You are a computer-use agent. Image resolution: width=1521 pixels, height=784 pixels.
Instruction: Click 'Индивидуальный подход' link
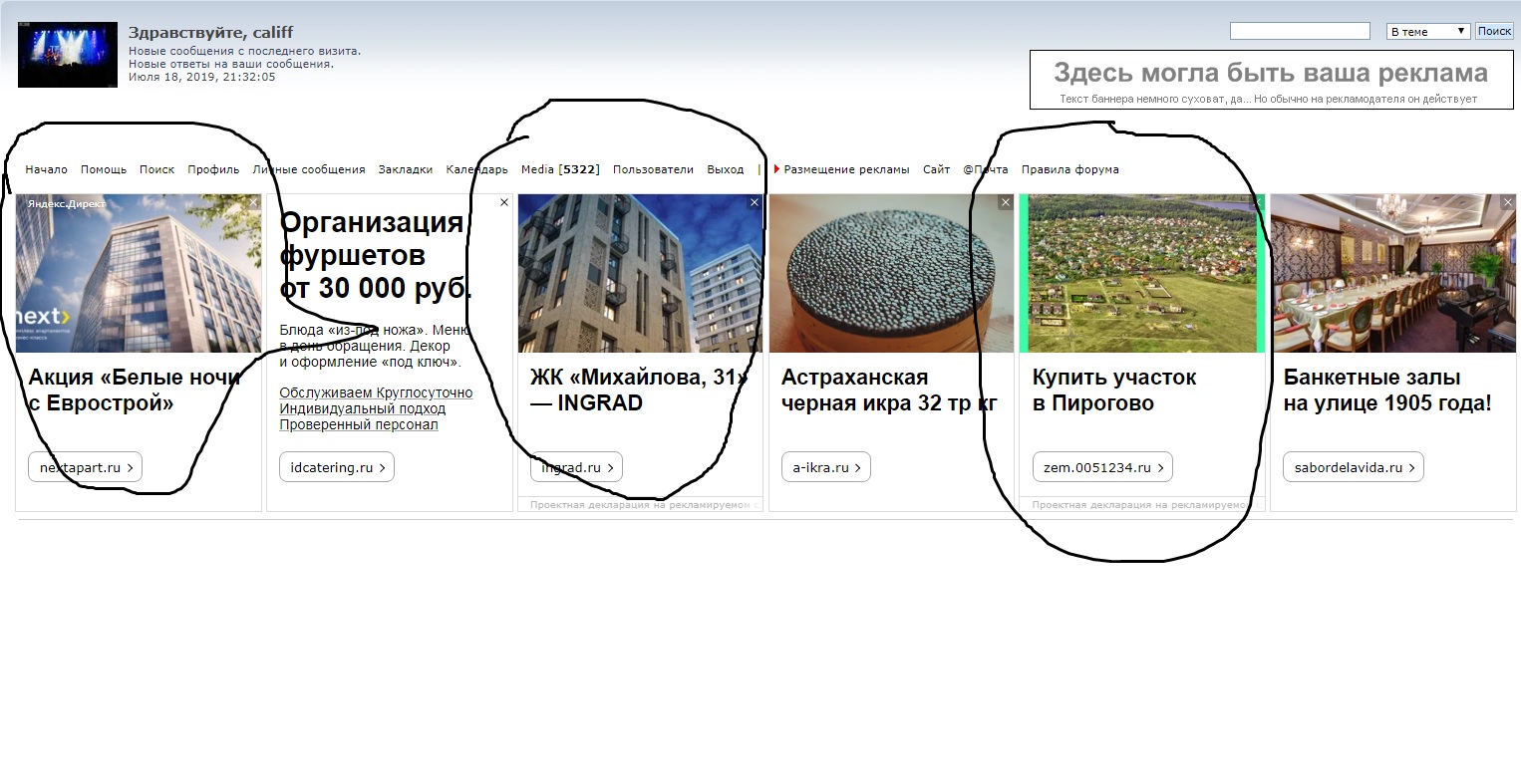tap(363, 408)
